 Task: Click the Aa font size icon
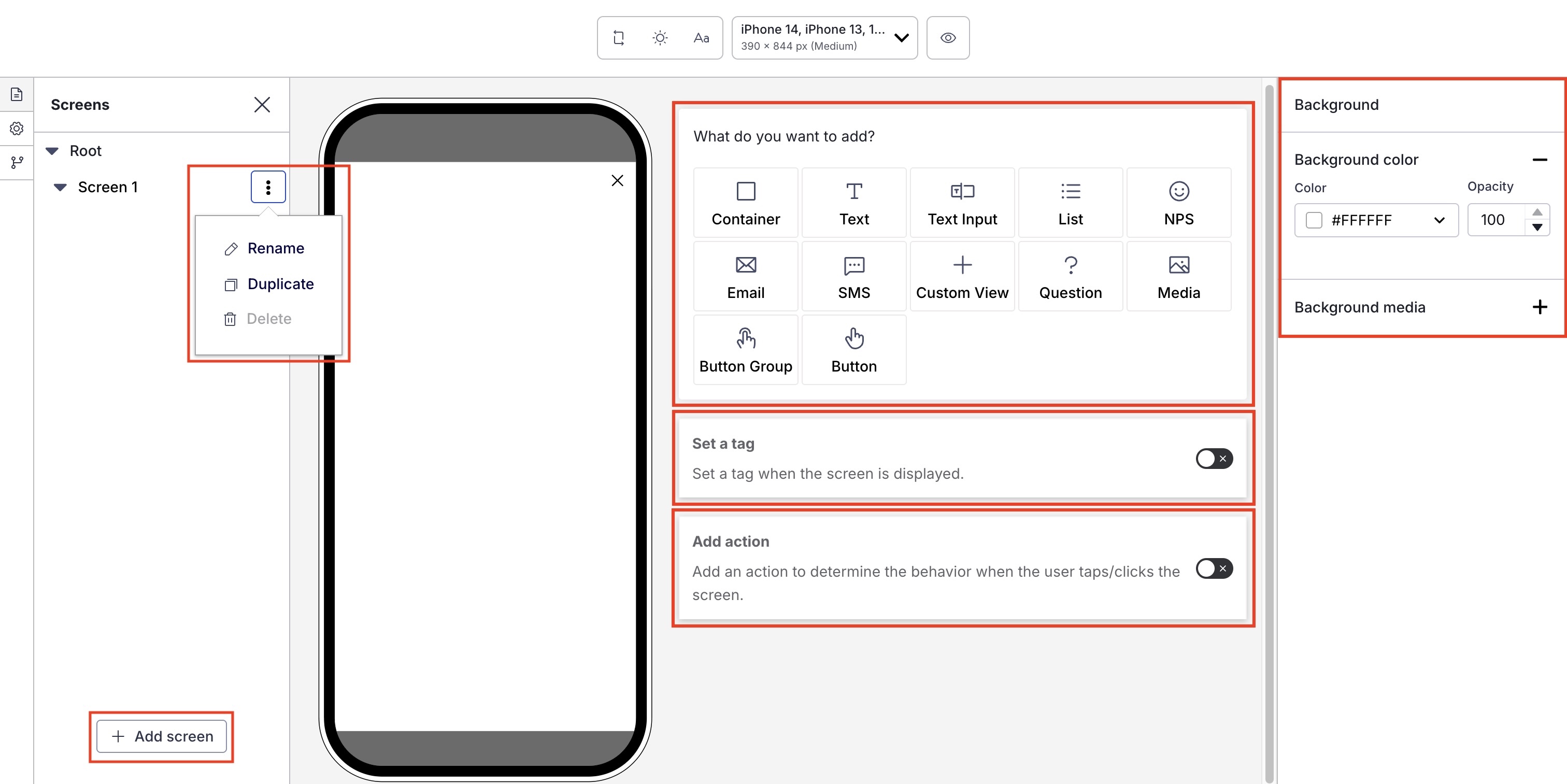click(x=701, y=38)
